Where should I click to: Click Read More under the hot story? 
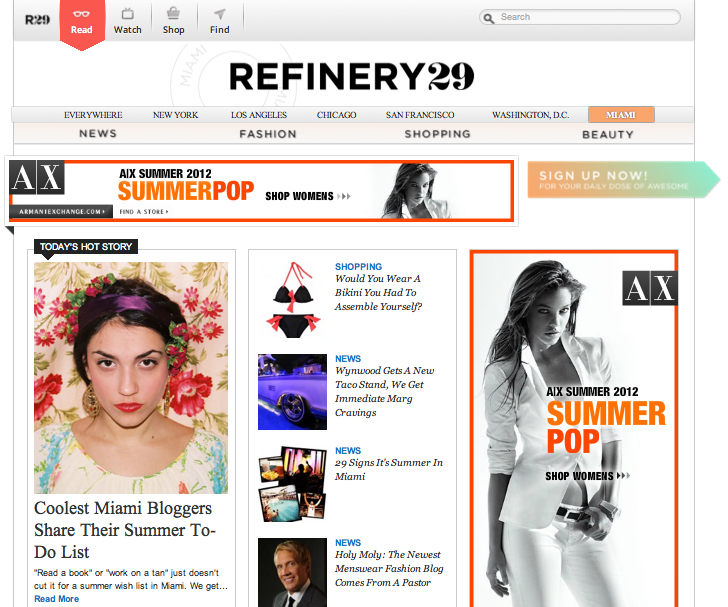[x=56, y=599]
